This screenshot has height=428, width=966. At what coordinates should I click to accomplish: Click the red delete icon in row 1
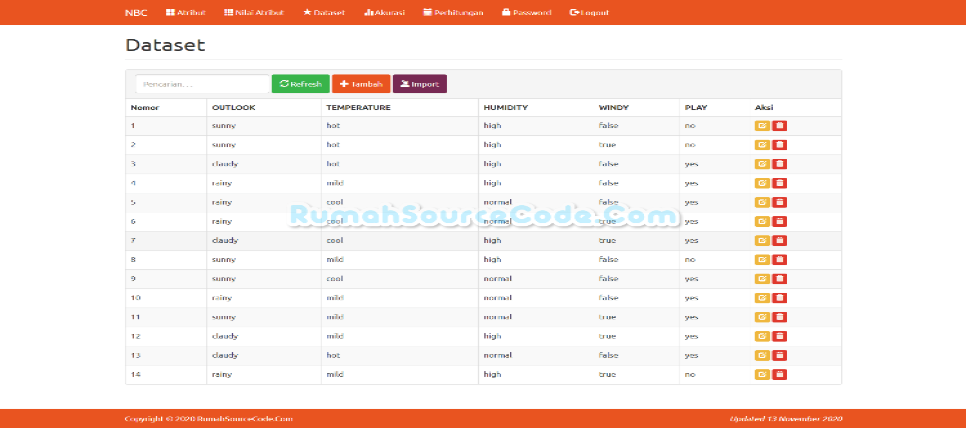[x=780, y=126]
